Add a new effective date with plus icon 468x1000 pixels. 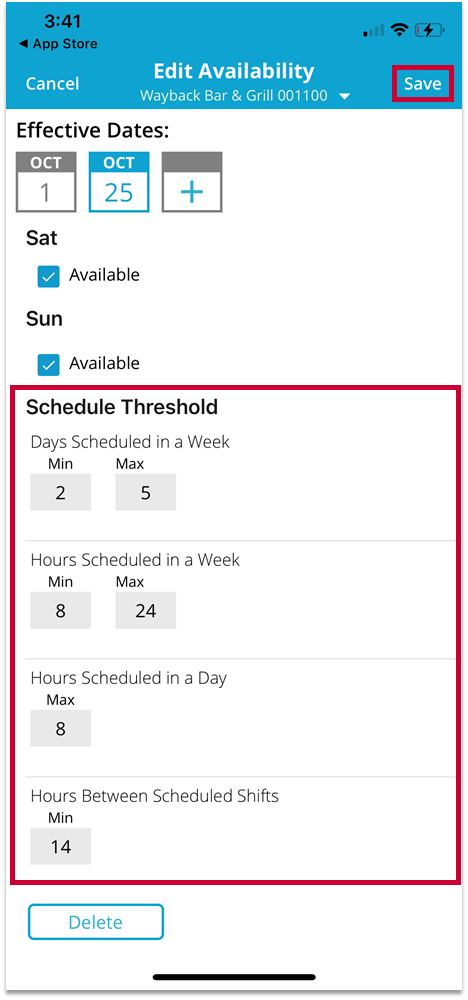coord(192,182)
